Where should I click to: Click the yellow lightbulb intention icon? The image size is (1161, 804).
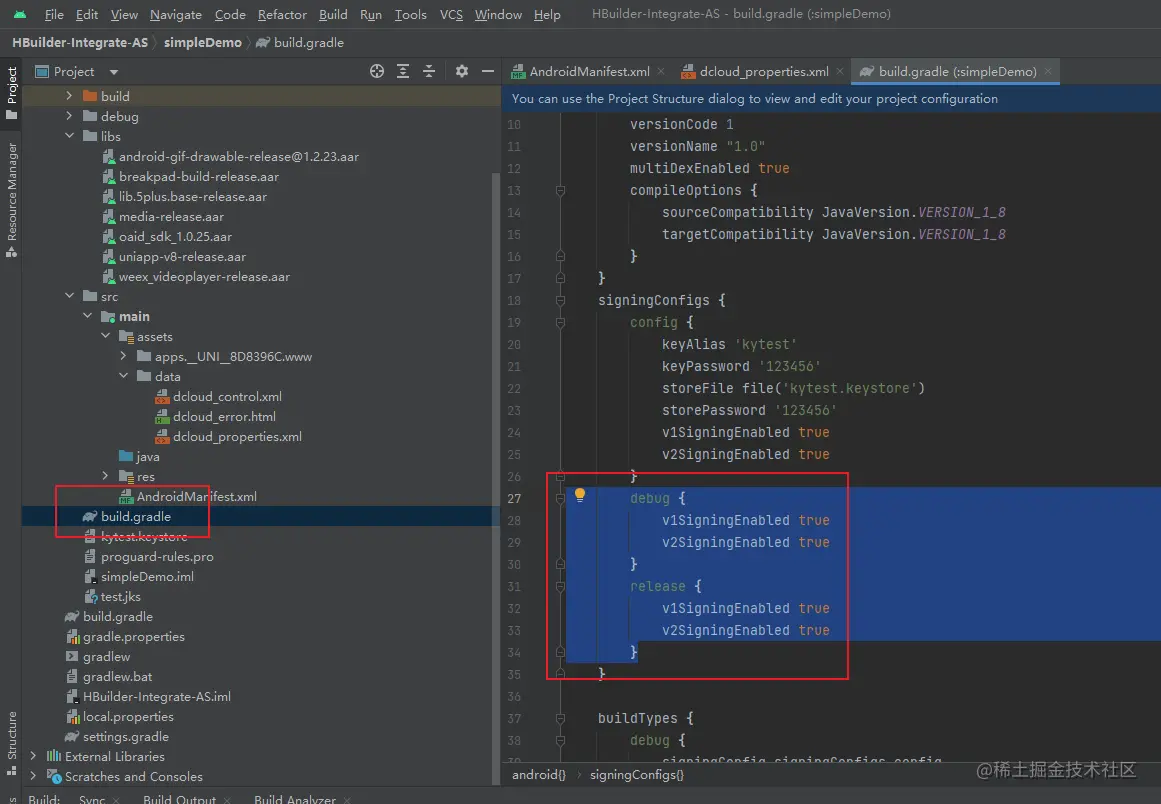click(580, 495)
